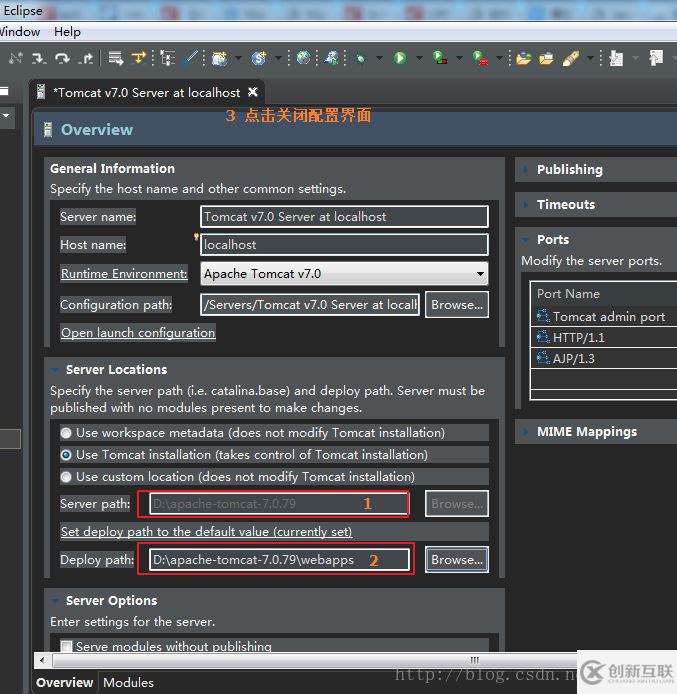Expand the MIME Mappings section
Screen dimensions: 677x694
tap(525, 432)
